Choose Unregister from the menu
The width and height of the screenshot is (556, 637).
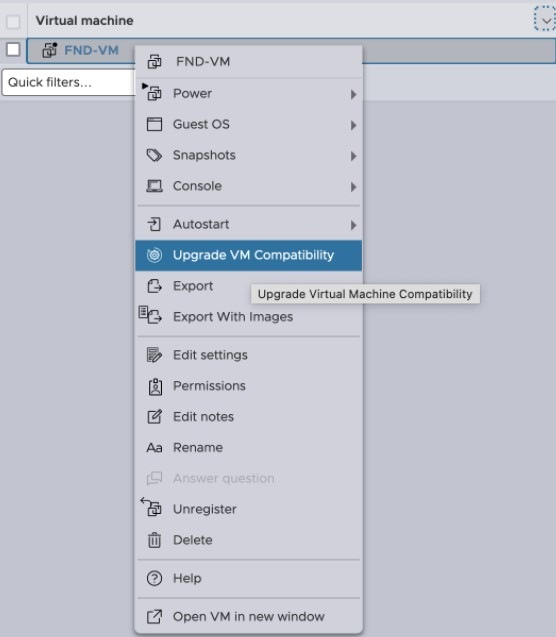pyautogui.click(x=249, y=509)
